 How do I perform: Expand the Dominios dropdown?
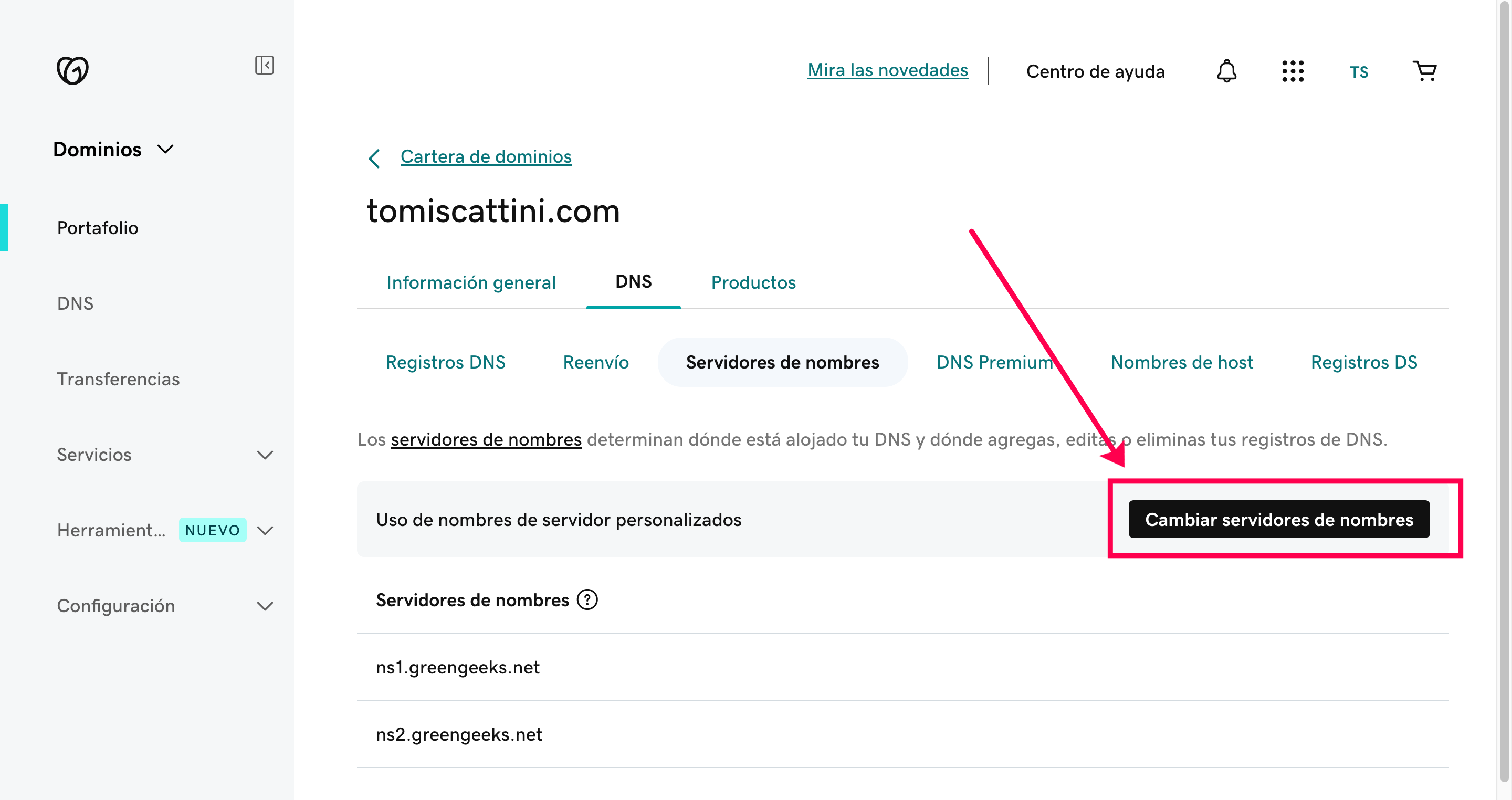pyautogui.click(x=165, y=149)
